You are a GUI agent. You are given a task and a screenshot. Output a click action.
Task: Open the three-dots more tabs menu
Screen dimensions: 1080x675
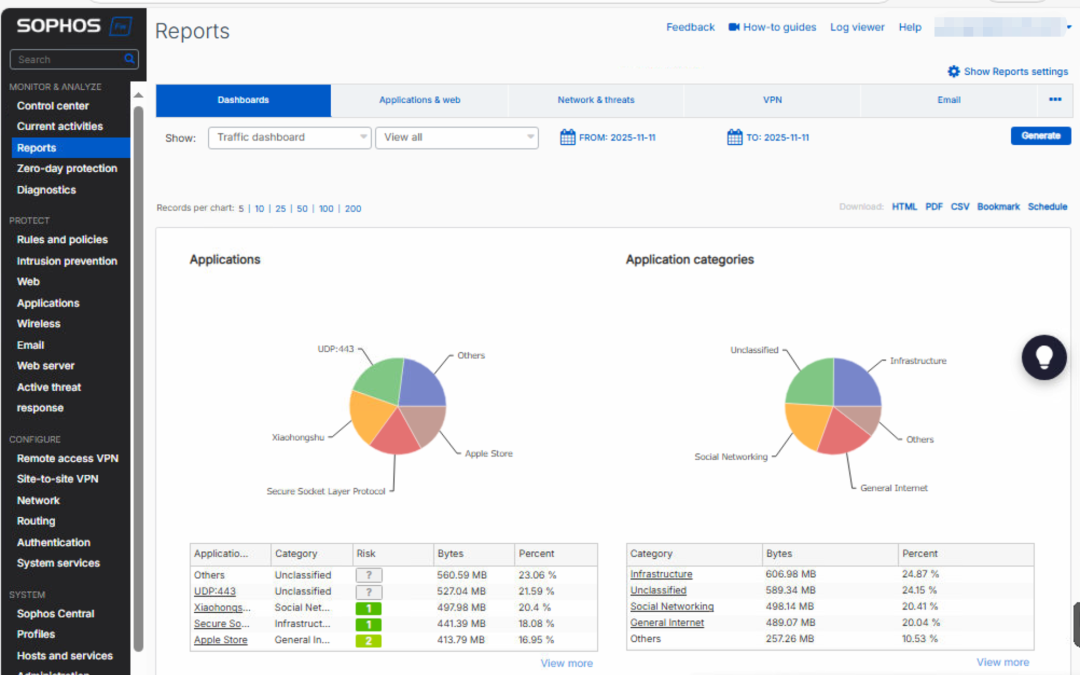point(1054,100)
